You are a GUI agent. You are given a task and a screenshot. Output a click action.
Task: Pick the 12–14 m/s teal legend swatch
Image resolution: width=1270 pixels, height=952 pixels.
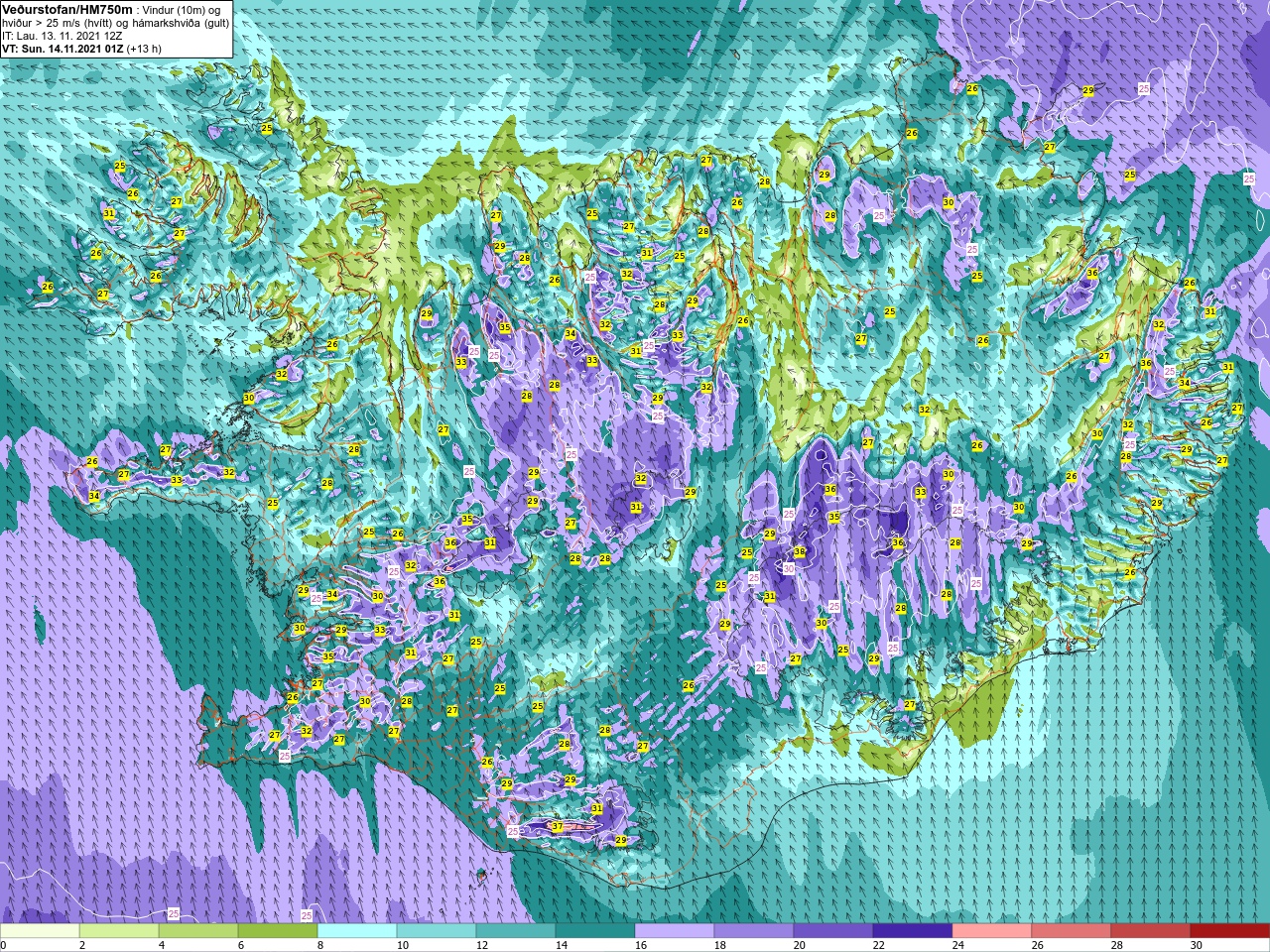[x=516, y=931]
